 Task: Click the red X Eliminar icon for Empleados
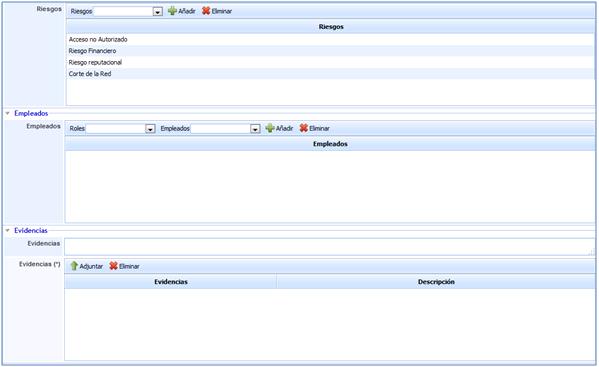304,128
